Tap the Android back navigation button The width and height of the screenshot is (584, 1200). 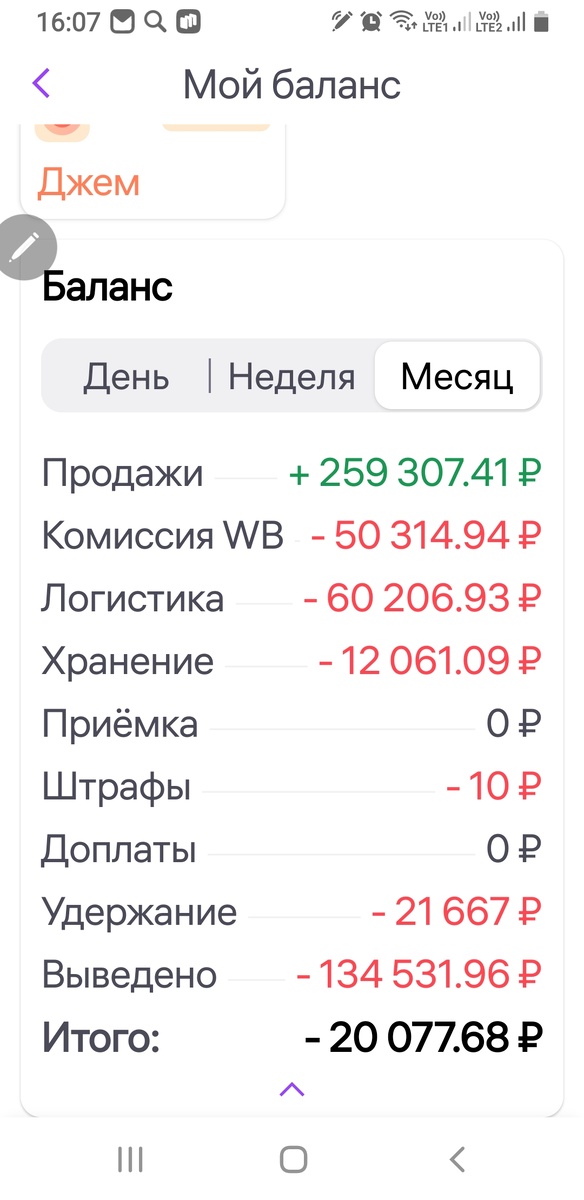[x=456, y=1159]
